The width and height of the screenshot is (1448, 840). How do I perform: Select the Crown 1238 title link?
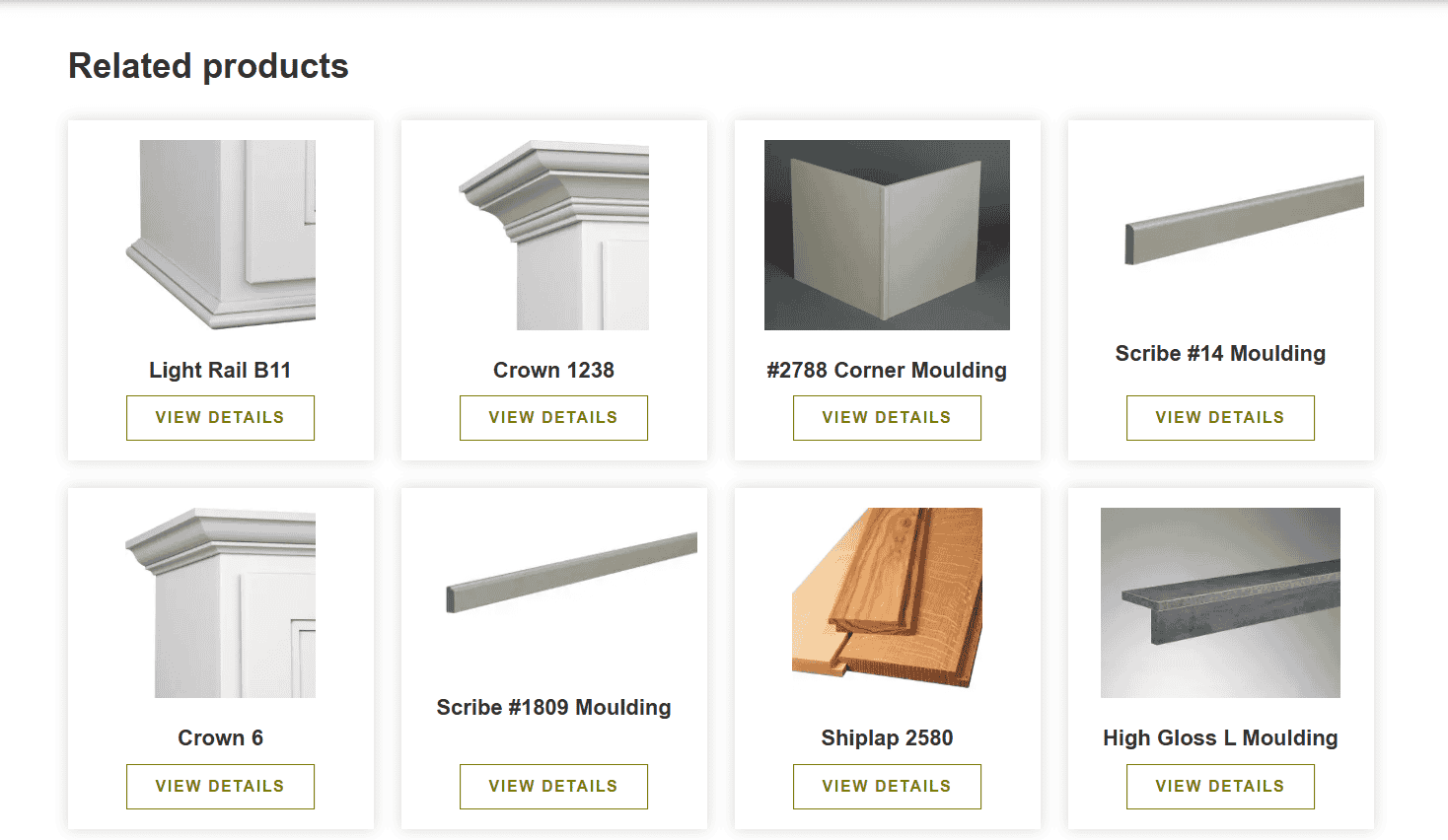pyautogui.click(x=553, y=371)
